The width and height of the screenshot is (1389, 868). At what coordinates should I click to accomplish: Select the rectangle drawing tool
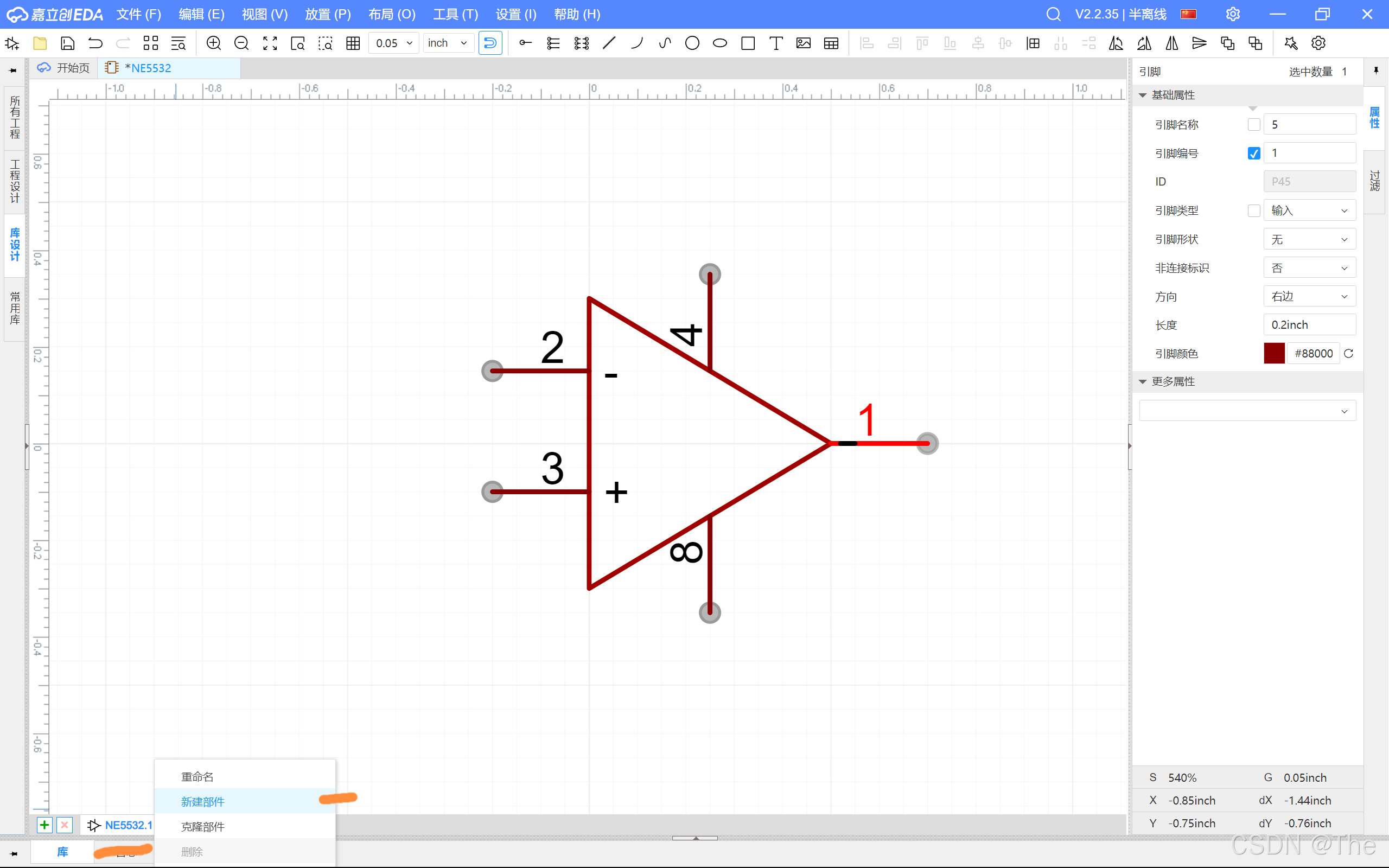pyautogui.click(x=748, y=43)
